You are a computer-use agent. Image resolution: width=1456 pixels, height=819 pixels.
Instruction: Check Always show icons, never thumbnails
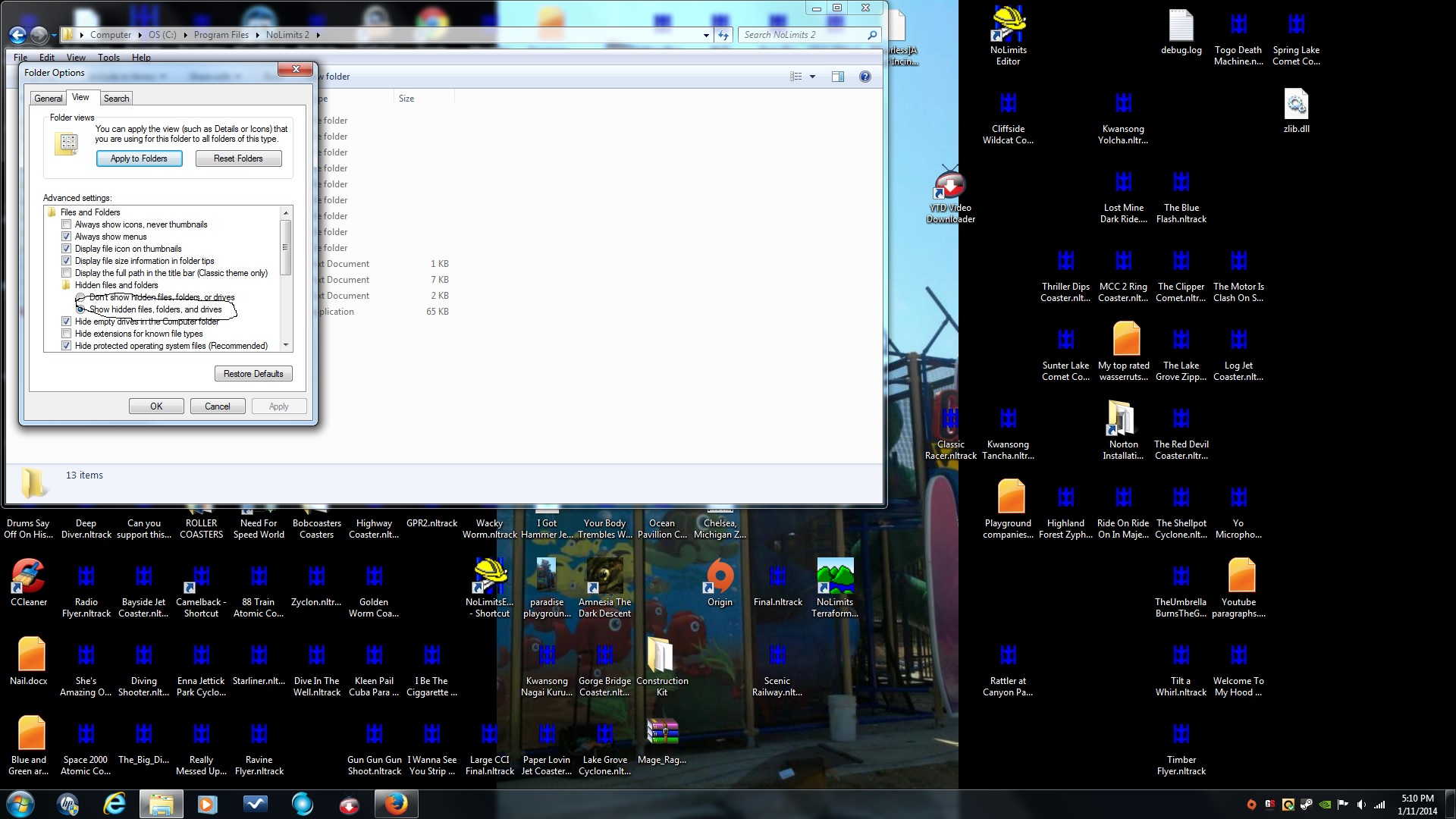66,224
